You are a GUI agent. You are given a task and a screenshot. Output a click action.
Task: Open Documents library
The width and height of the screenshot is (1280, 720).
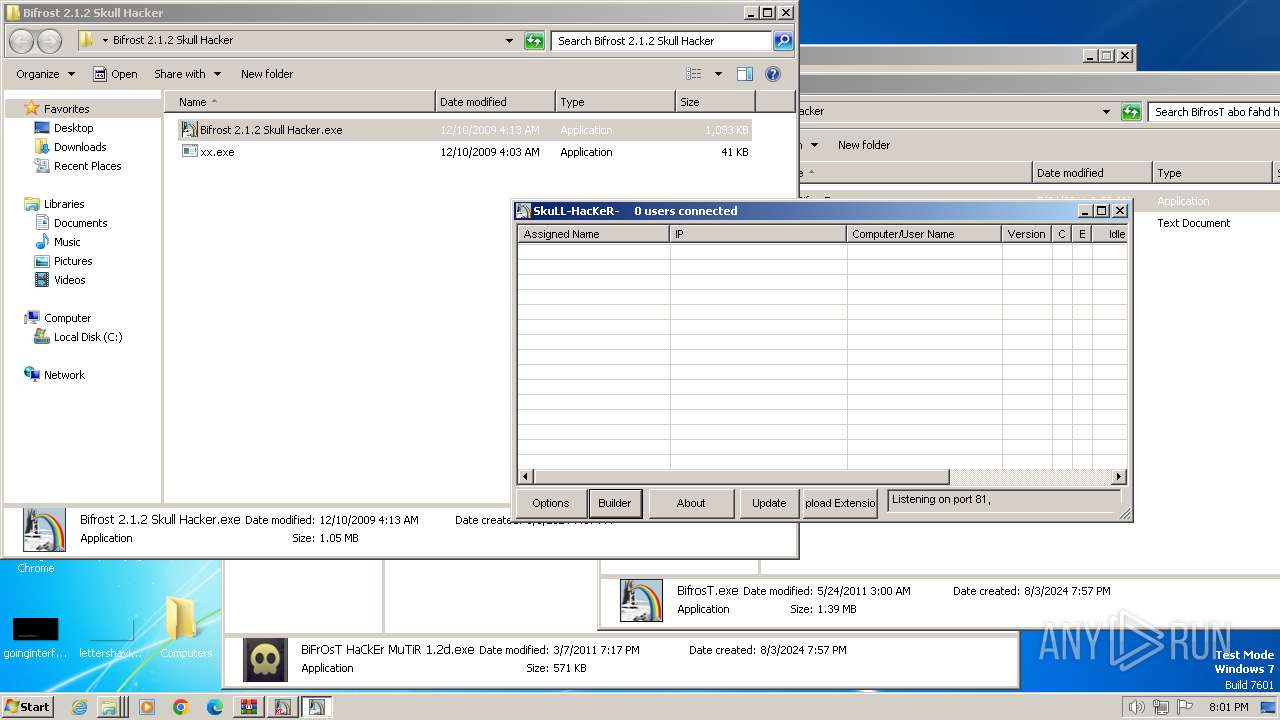(x=80, y=223)
